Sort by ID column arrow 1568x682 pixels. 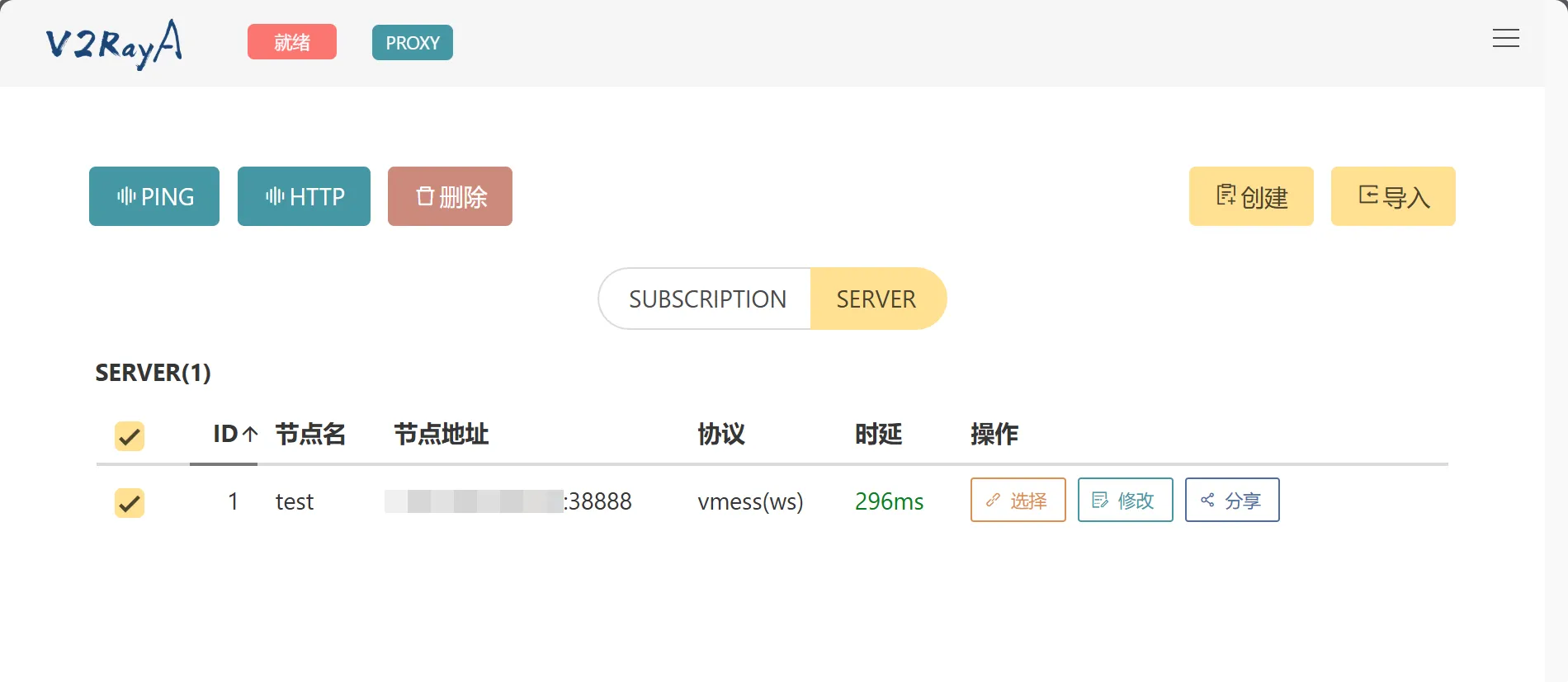pos(250,434)
